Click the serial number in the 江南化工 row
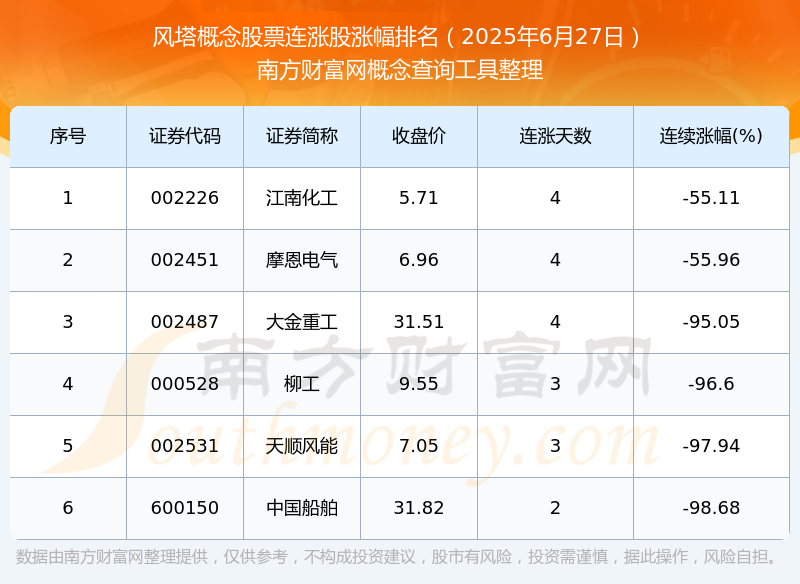The image size is (800, 584). tap(68, 198)
